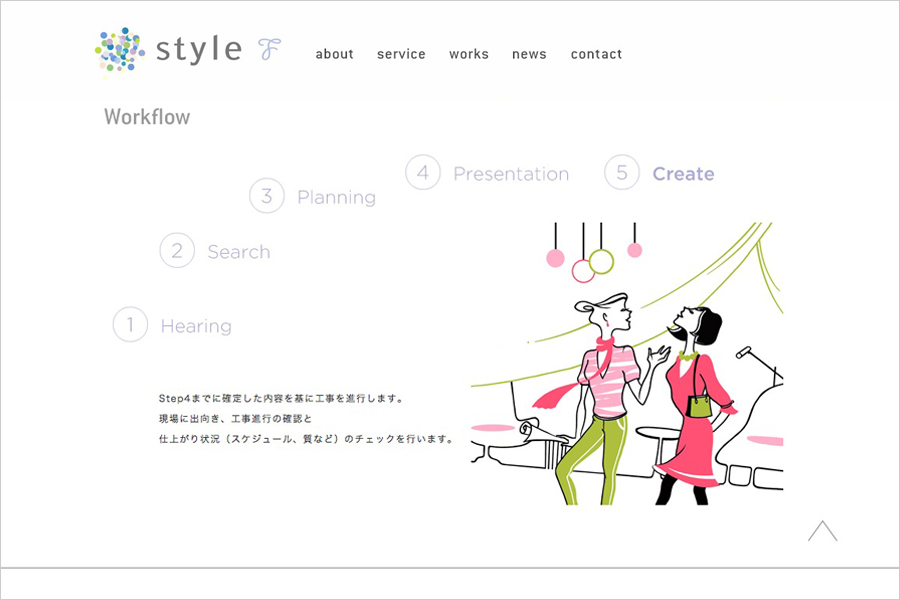
Task: Go to the service page
Action: pyautogui.click(x=401, y=54)
